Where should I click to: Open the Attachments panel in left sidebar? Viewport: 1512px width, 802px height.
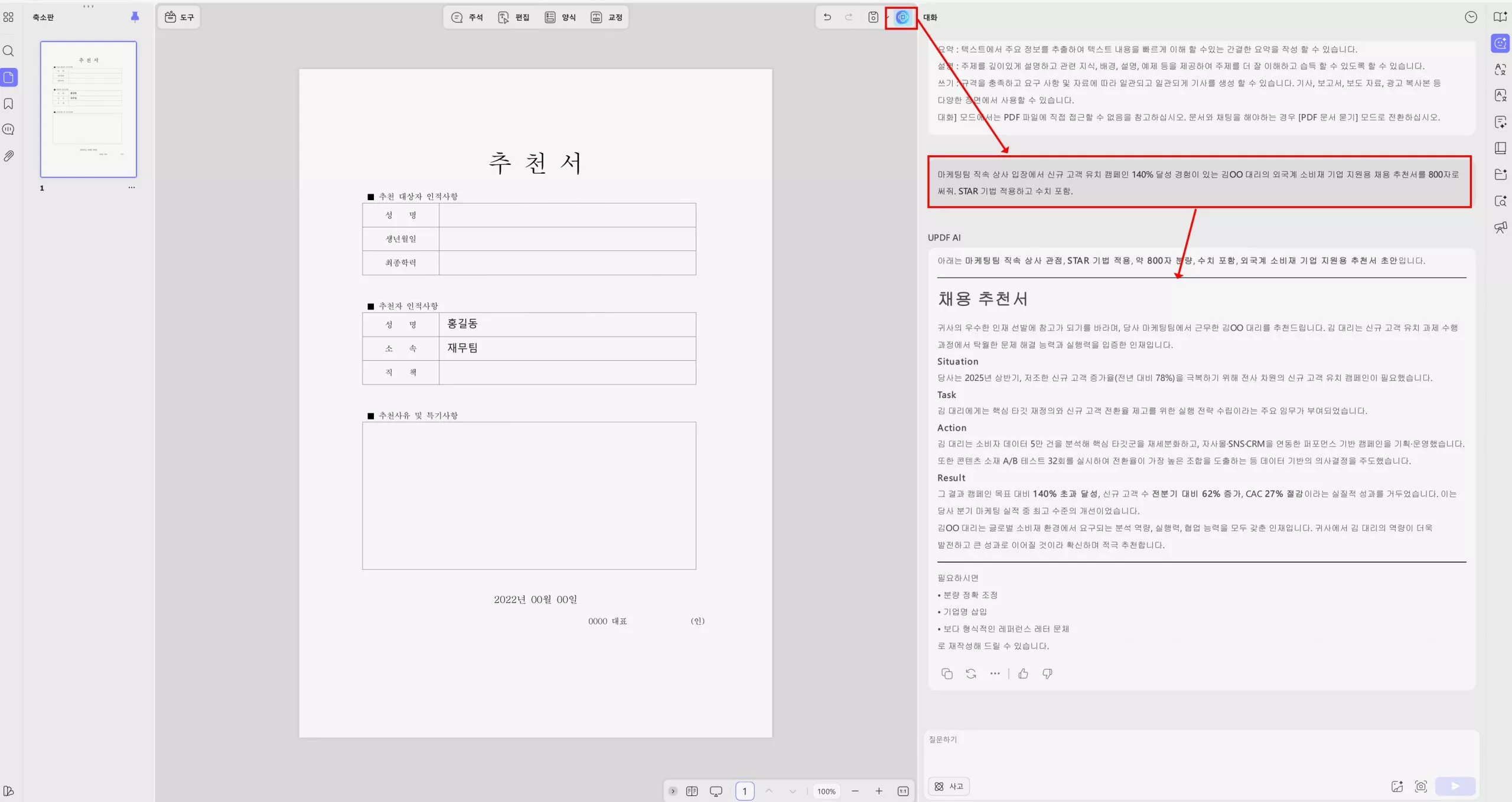[x=8, y=155]
